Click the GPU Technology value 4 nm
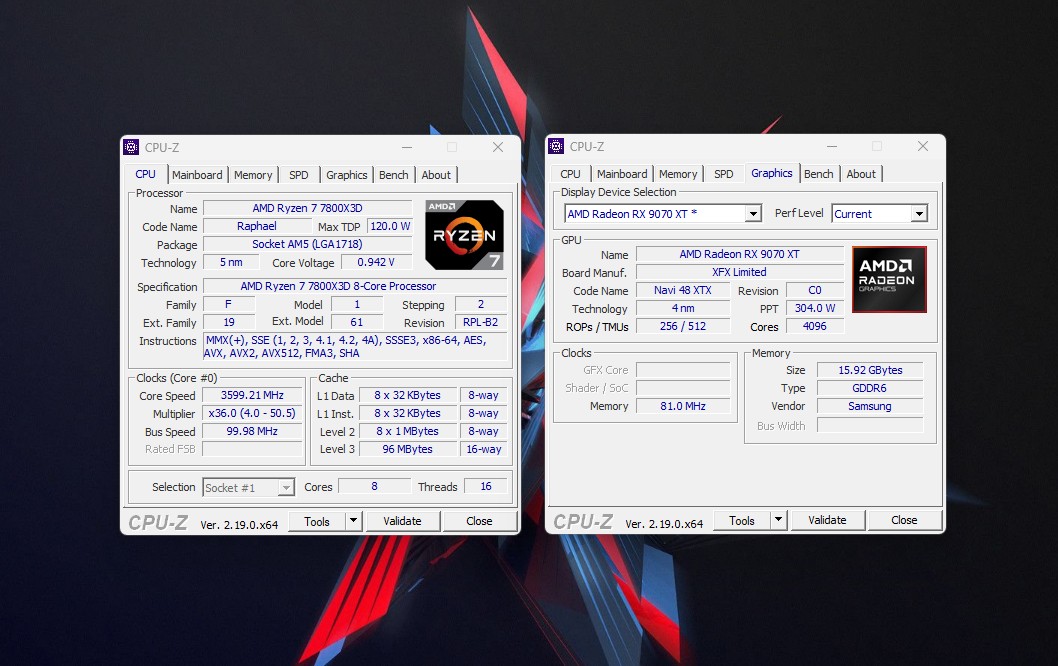1058x666 pixels. tap(683, 308)
